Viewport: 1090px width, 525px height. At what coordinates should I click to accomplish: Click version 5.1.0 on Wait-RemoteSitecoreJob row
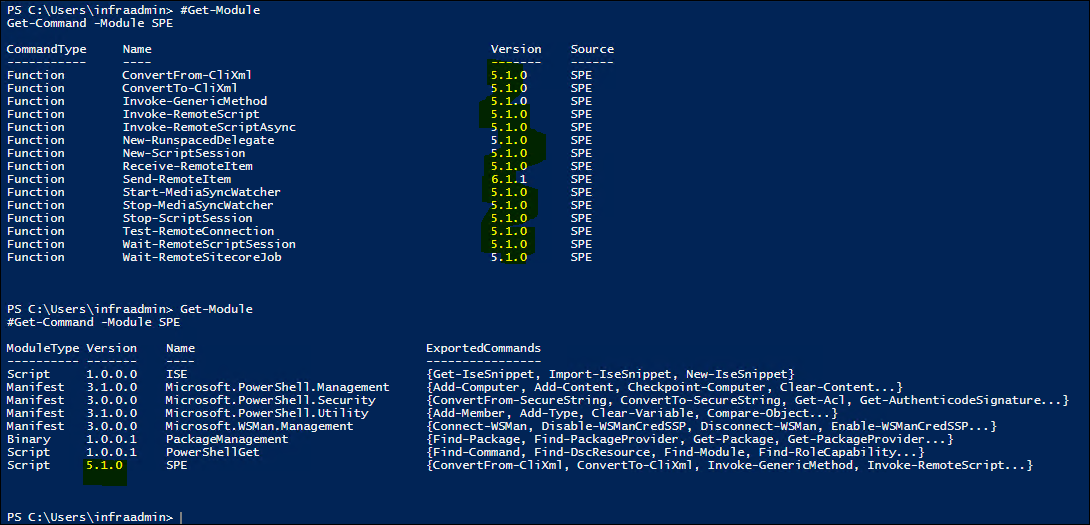509,257
